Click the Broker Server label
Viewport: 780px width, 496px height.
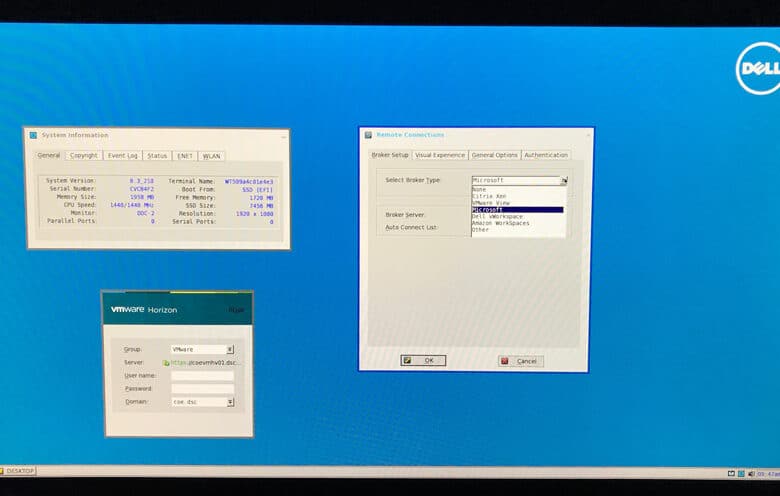point(405,215)
